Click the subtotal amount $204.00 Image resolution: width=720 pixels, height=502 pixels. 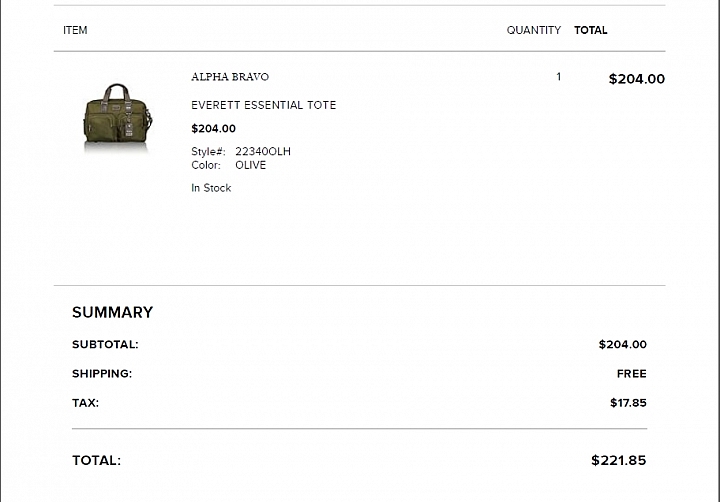623,344
